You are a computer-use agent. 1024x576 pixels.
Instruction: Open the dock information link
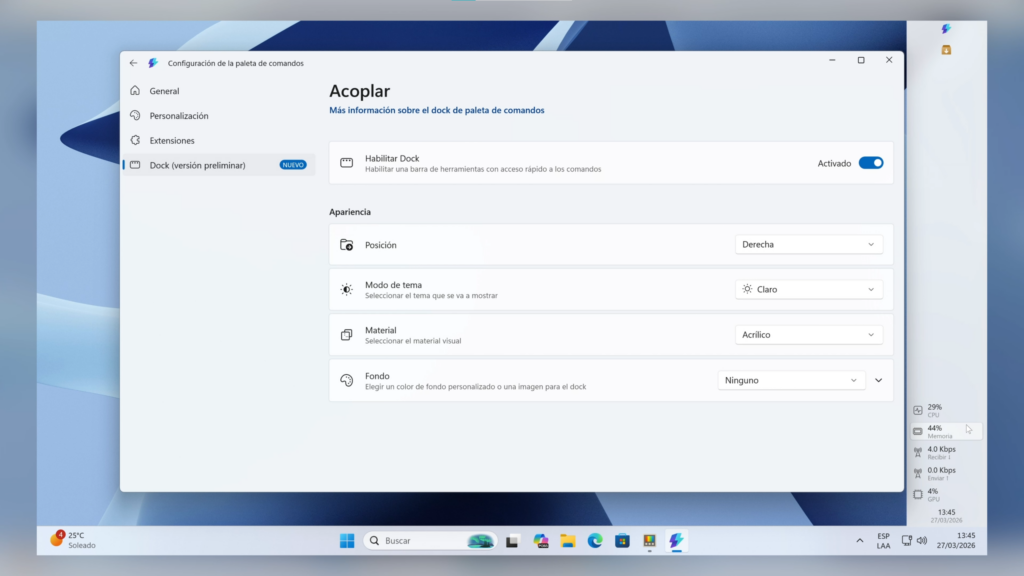434,110
